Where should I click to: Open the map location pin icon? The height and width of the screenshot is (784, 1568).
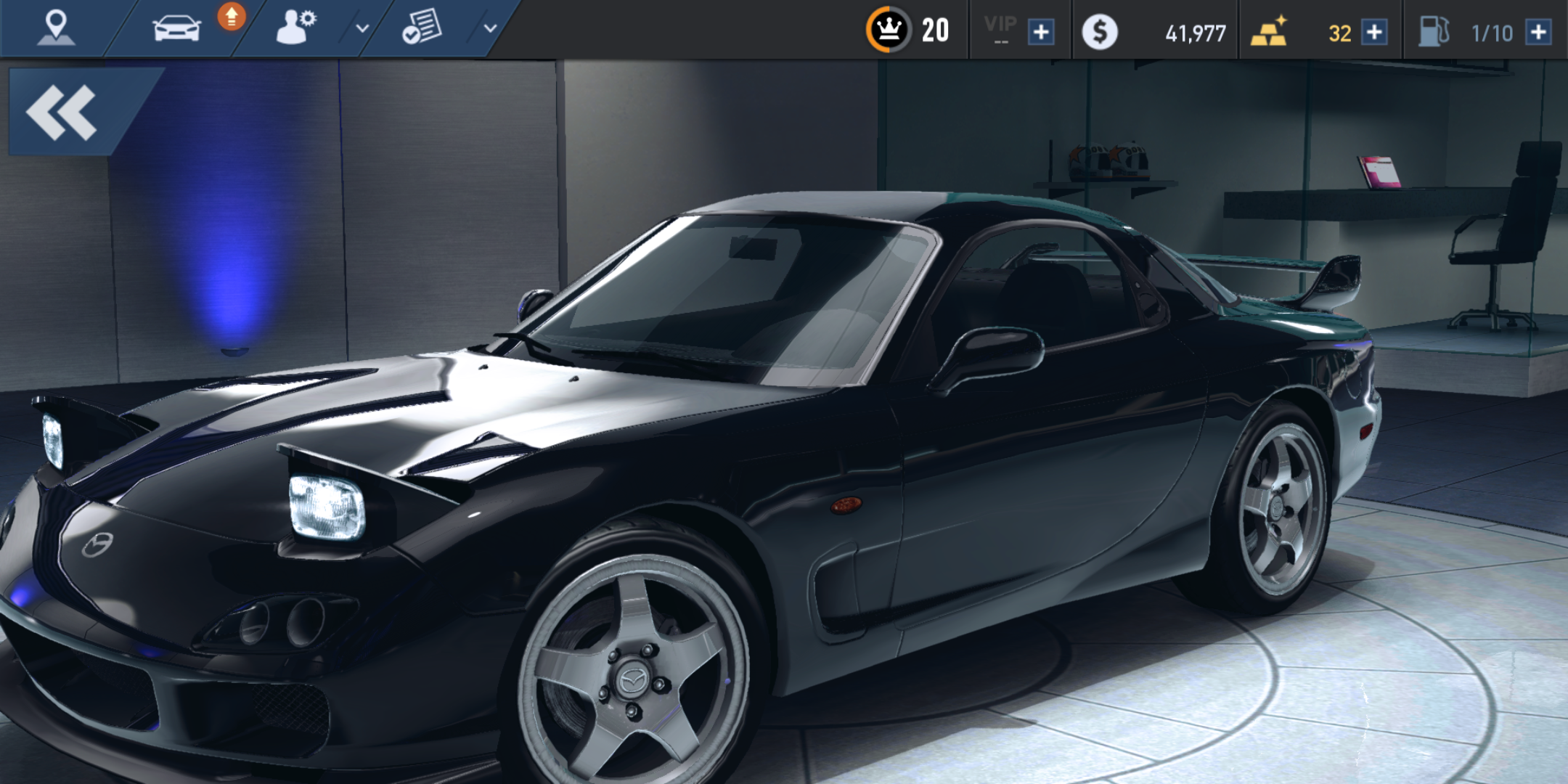(x=56, y=29)
